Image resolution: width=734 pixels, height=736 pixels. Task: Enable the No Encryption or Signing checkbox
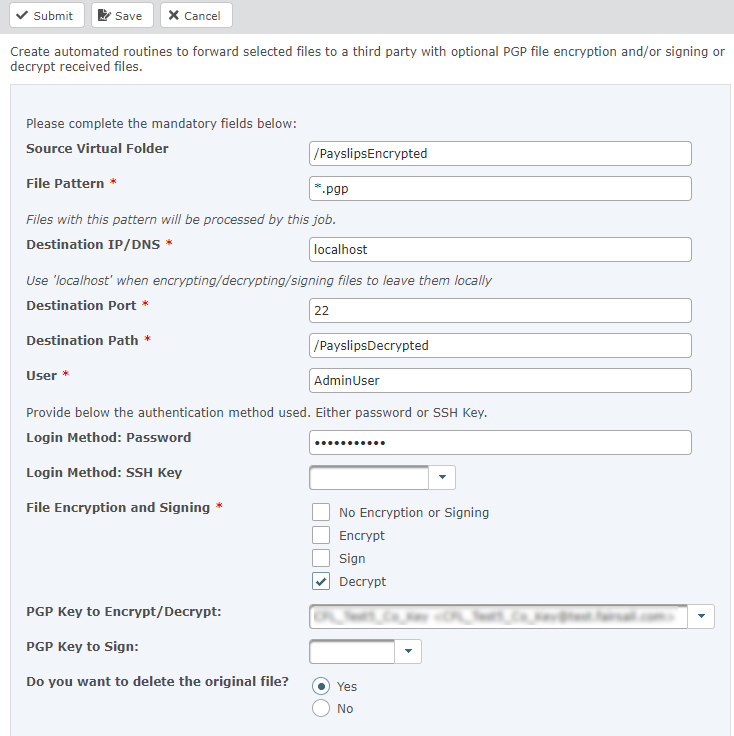pyautogui.click(x=321, y=512)
